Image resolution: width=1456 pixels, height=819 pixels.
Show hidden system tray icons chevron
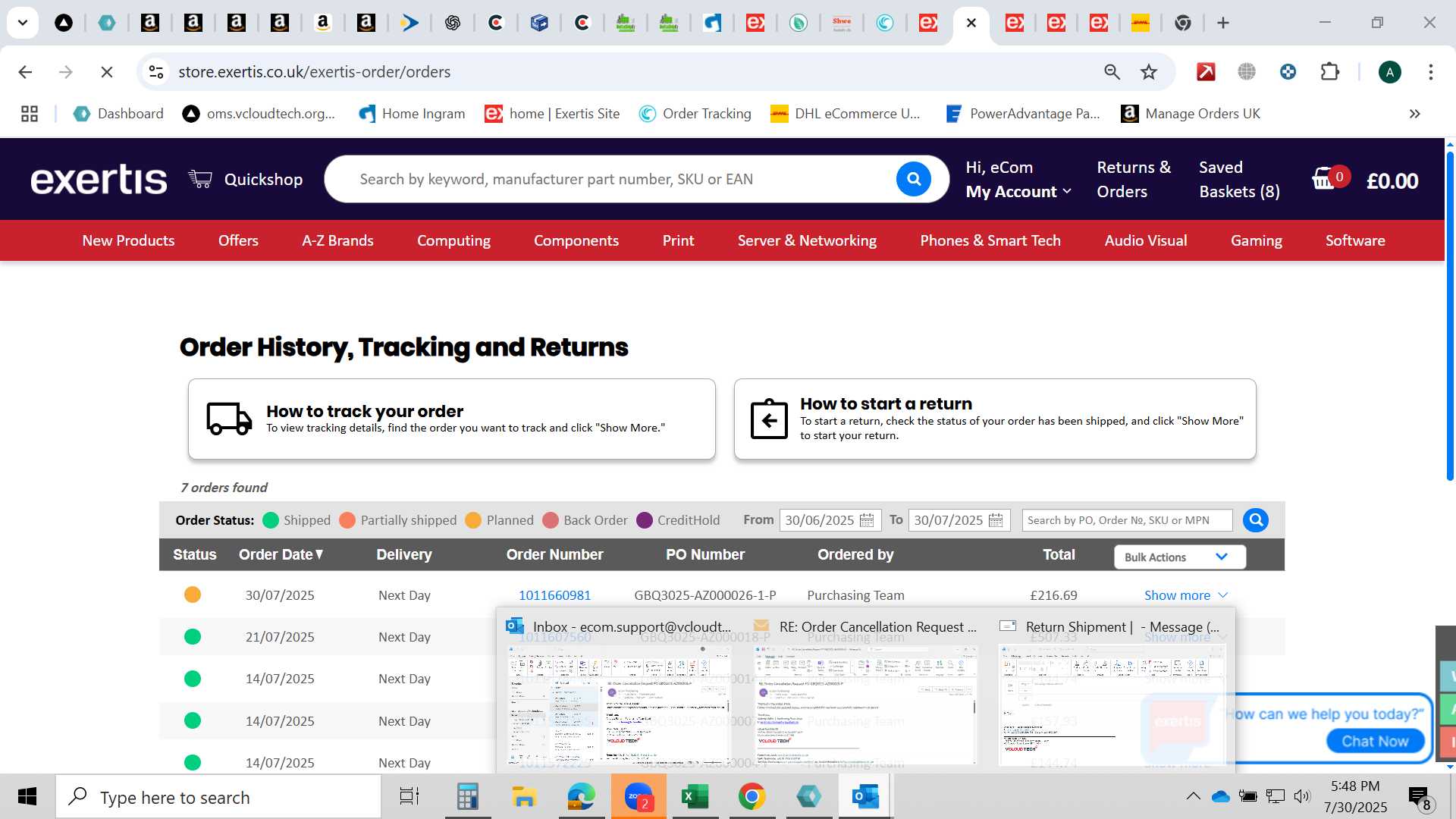click(x=1193, y=796)
